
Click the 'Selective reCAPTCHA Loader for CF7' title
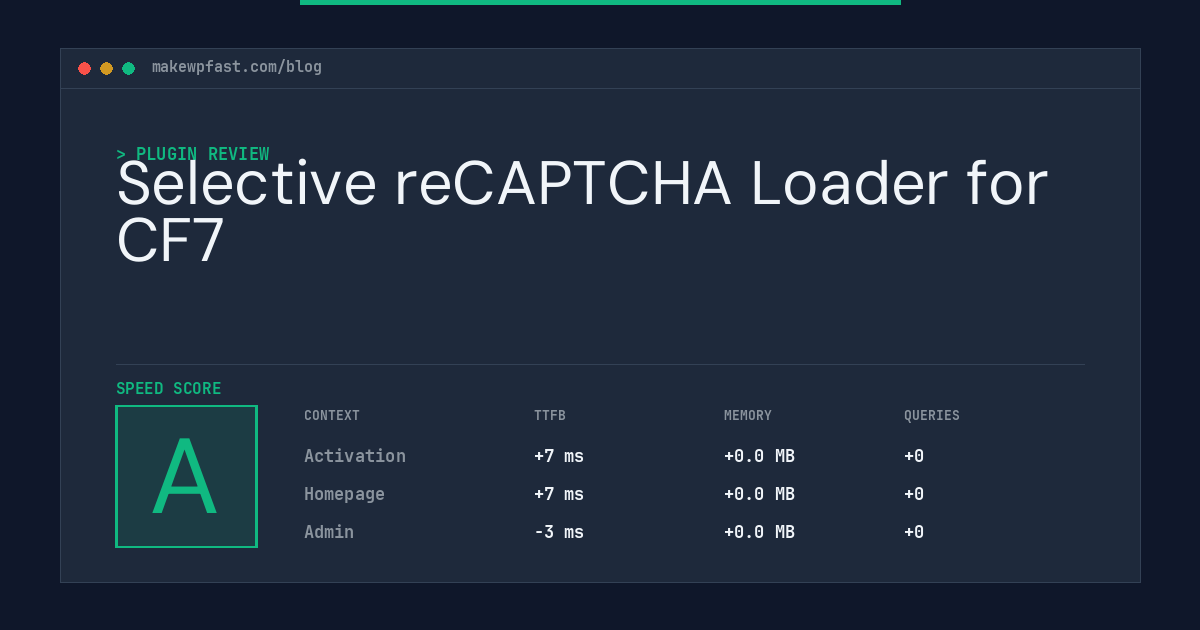click(x=582, y=212)
